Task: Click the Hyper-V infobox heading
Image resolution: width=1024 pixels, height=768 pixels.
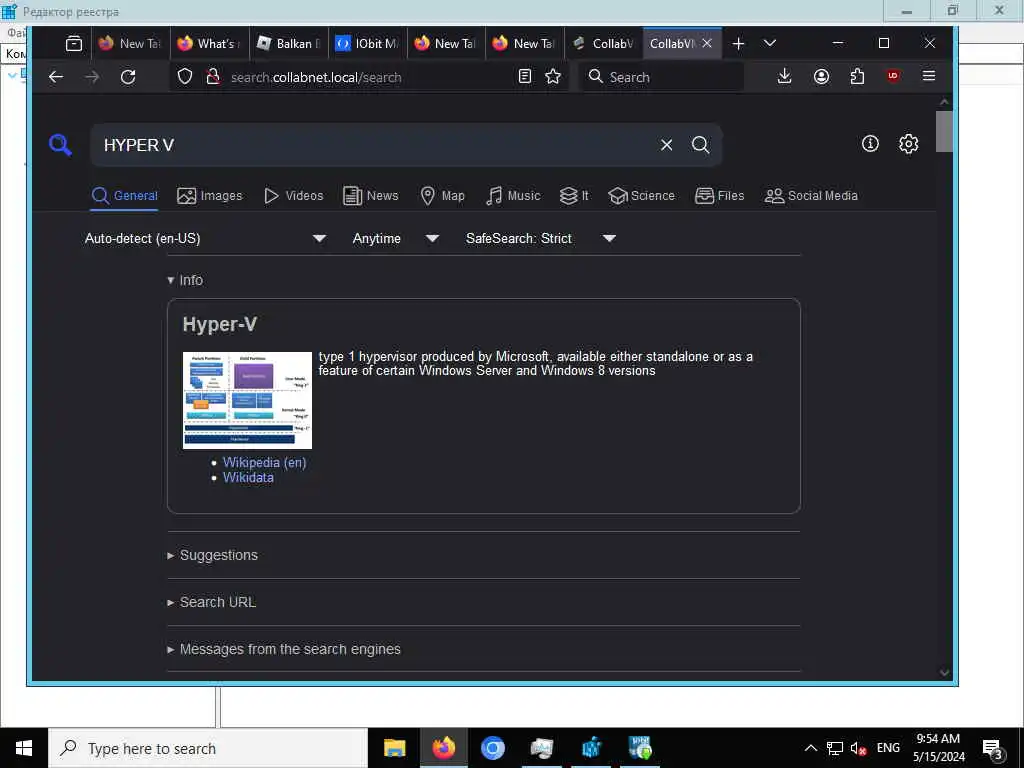Action: 219,325
